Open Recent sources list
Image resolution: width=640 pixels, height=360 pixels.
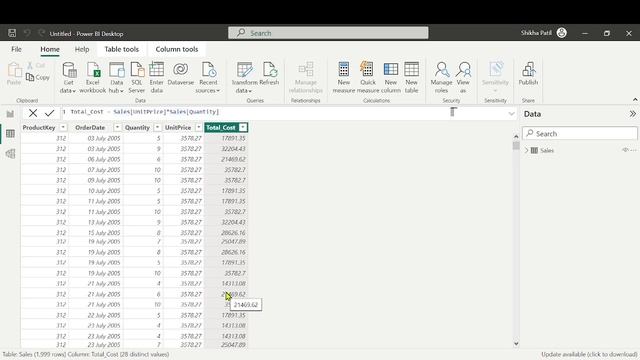tap(208, 78)
